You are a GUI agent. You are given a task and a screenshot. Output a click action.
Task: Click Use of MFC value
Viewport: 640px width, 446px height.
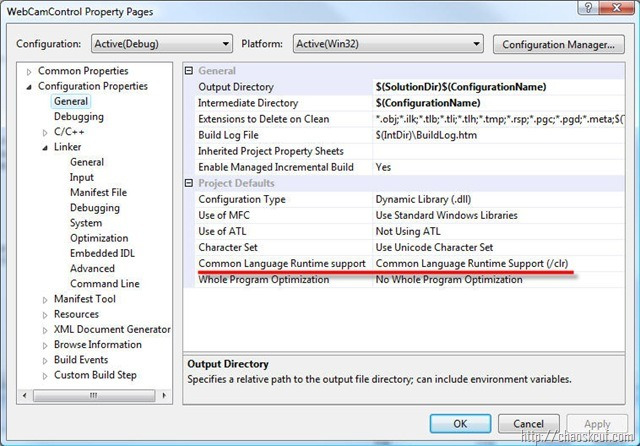(x=498, y=215)
